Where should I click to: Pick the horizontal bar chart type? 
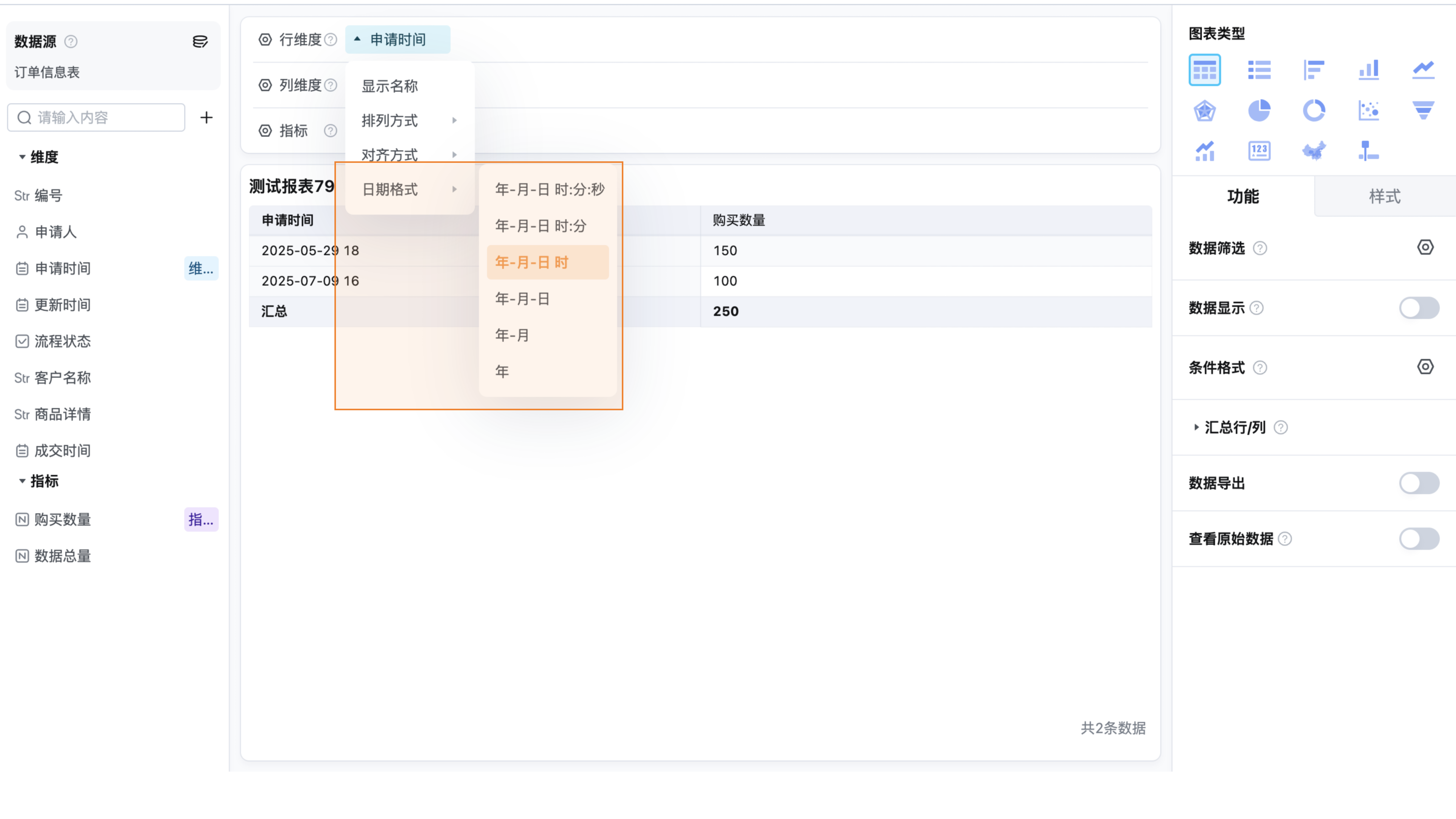tap(1314, 70)
